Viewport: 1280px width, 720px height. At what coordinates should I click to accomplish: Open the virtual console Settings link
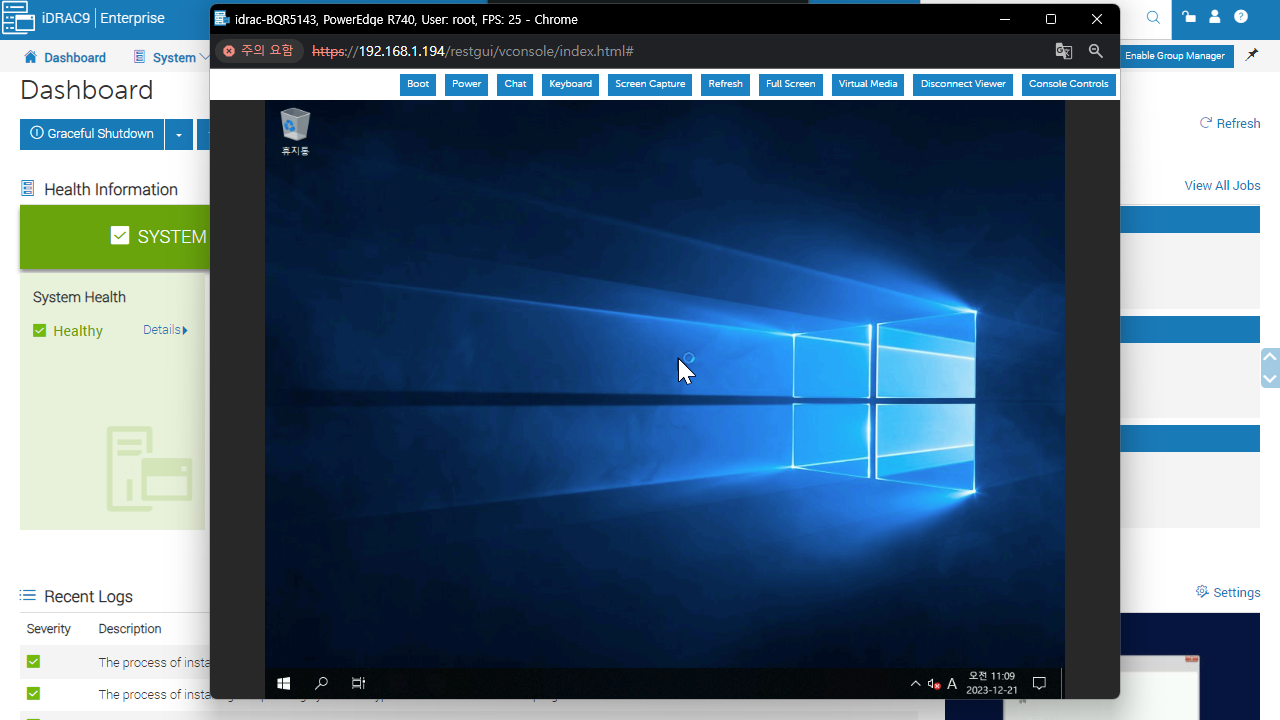coord(1228,592)
